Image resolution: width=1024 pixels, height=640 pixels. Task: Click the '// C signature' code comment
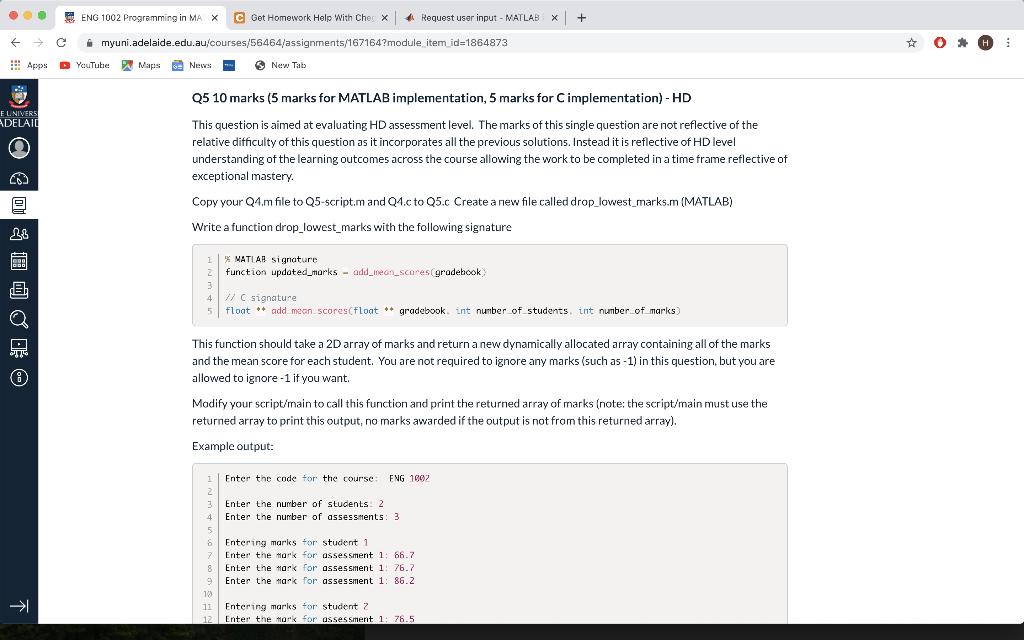coord(261,298)
